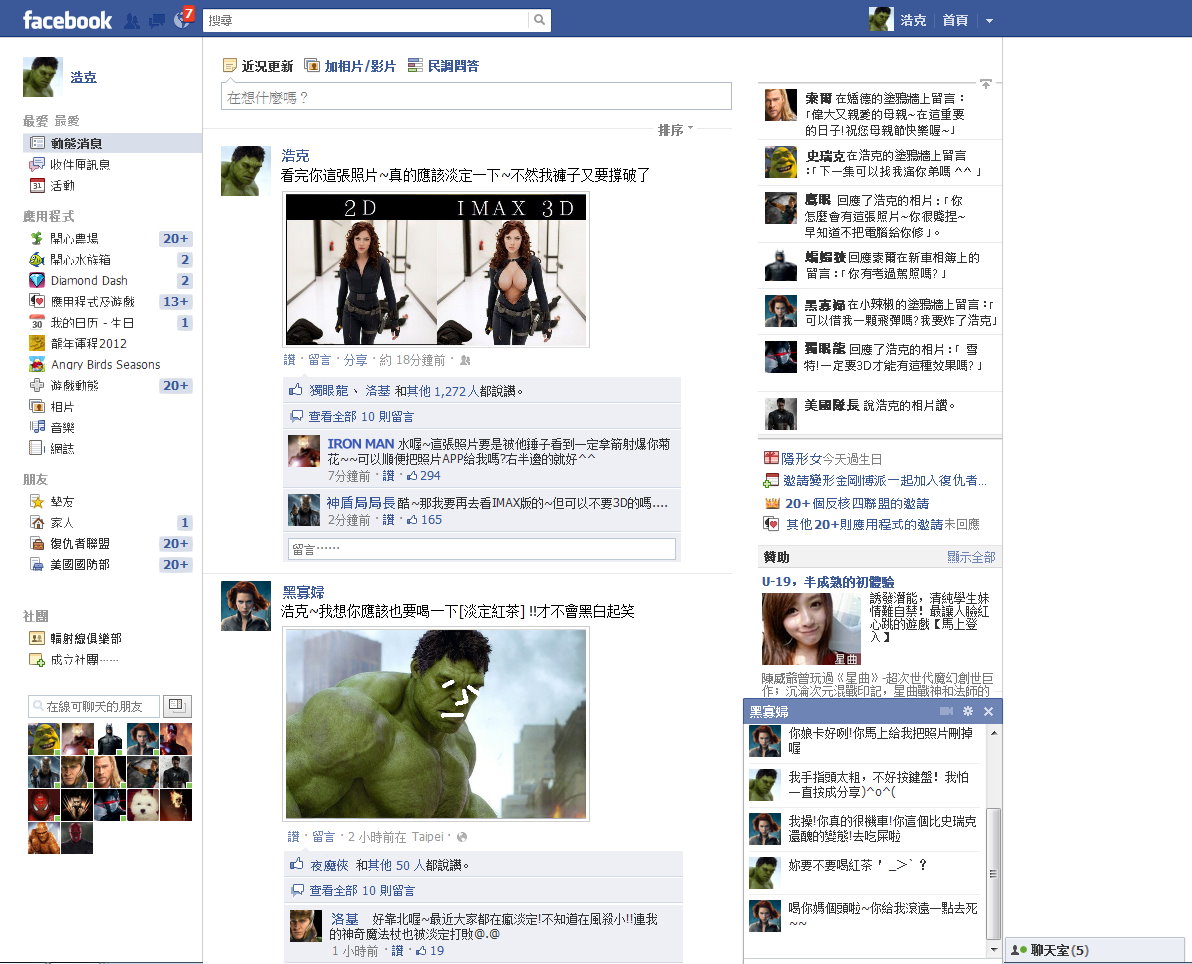Click the 相片 photos icon in sidebar

click(x=36, y=406)
